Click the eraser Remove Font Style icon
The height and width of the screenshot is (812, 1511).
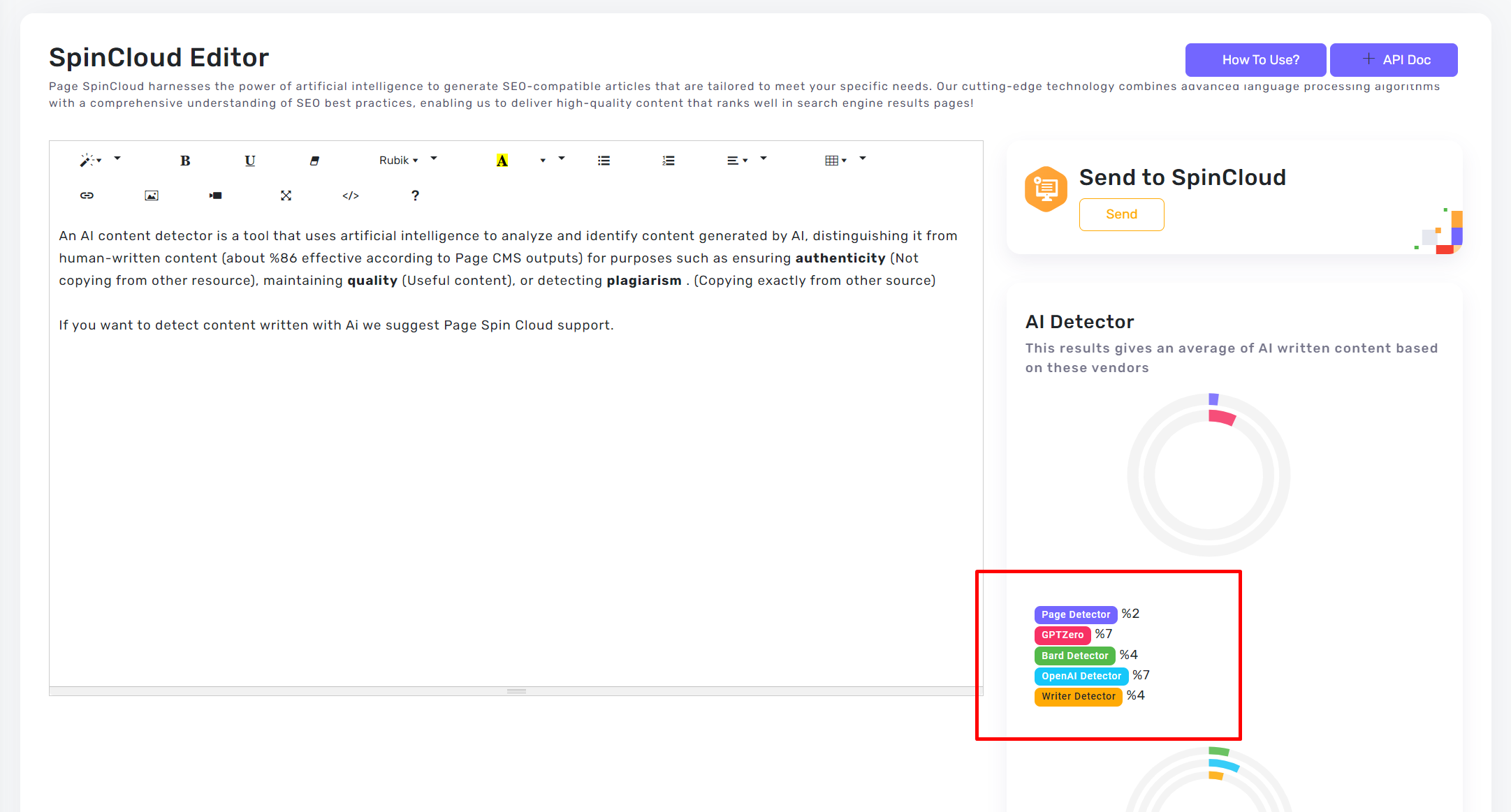[314, 161]
